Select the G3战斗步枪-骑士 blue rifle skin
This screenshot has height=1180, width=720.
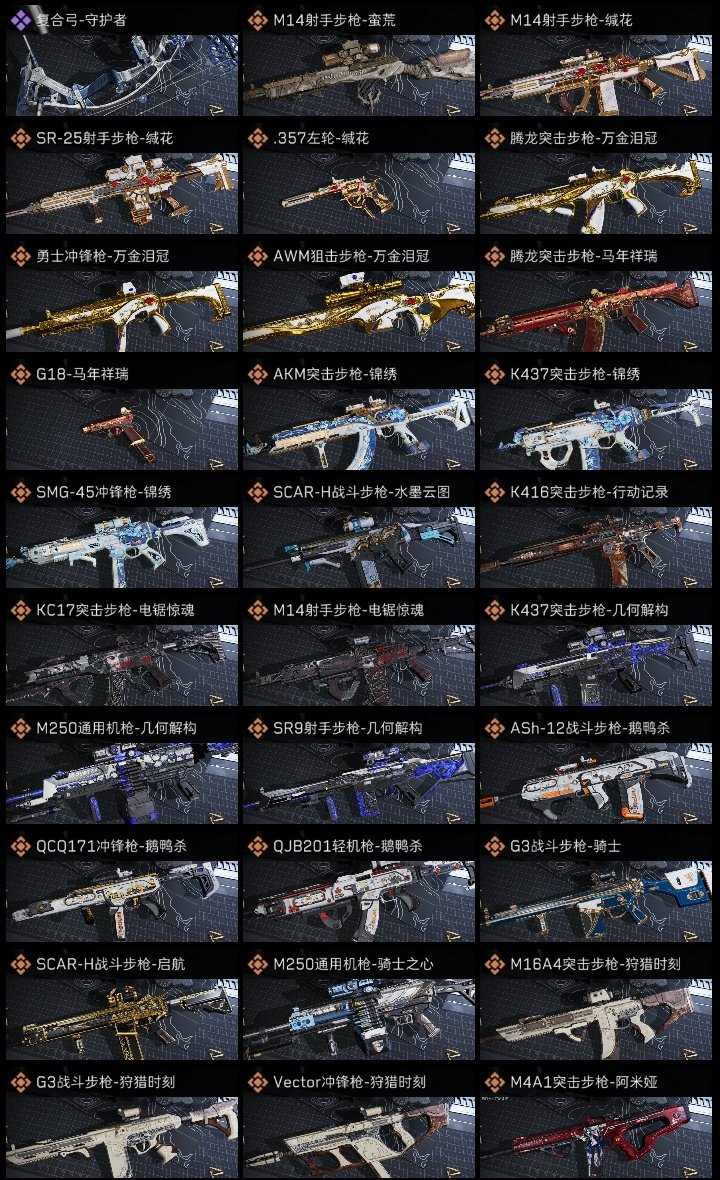(596, 889)
